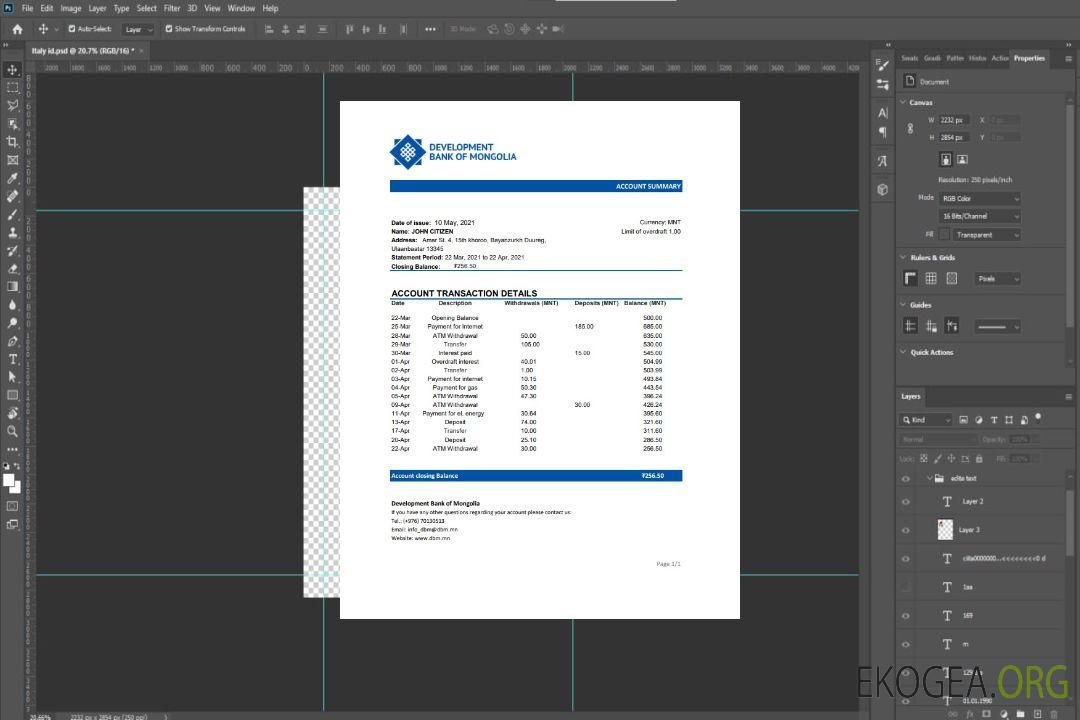The width and height of the screenshot is (1080, 720).
Task: Click the delete layer trash icon
Action: click(1054, 714)
